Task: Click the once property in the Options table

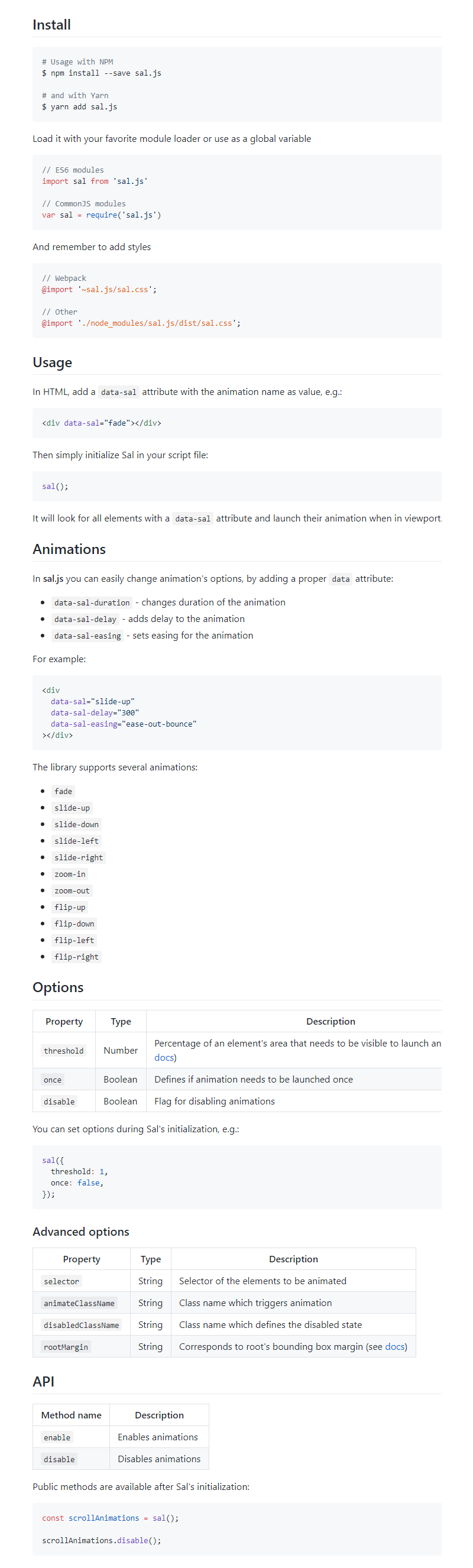Action: (53, 1080)
